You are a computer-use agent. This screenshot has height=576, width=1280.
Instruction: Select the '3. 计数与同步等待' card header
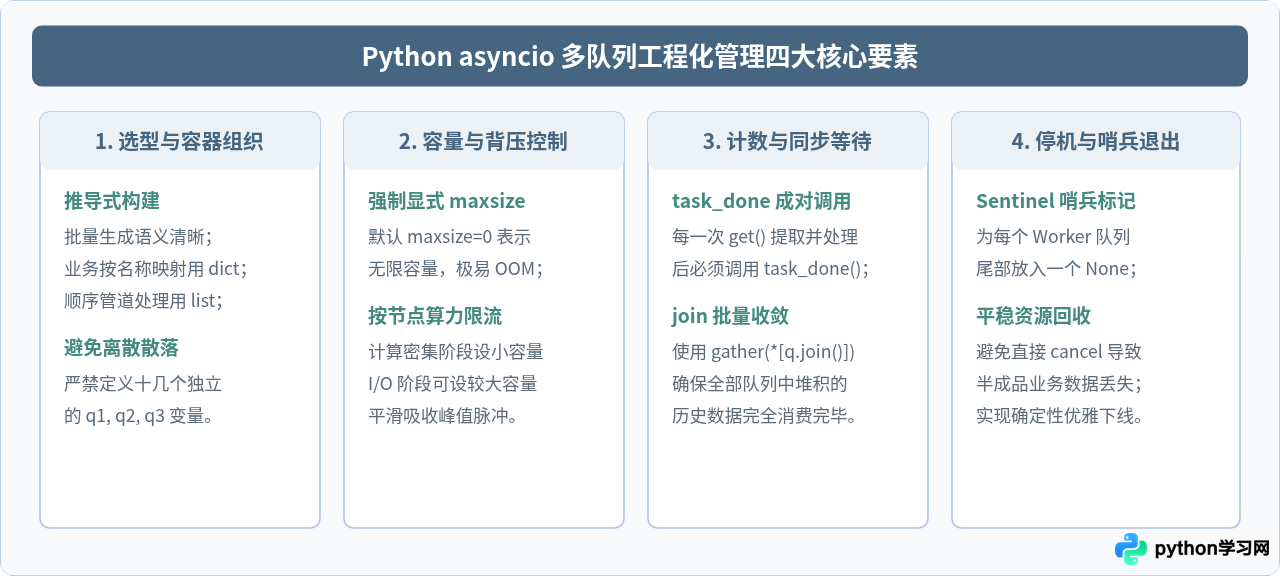point(788,141)
